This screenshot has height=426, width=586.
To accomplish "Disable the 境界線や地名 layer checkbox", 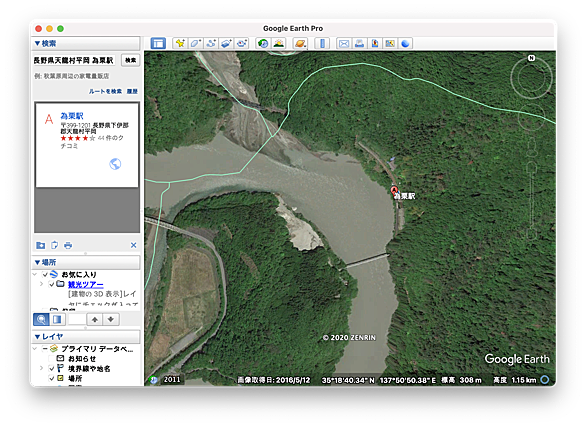I will (x=52, y=368).
